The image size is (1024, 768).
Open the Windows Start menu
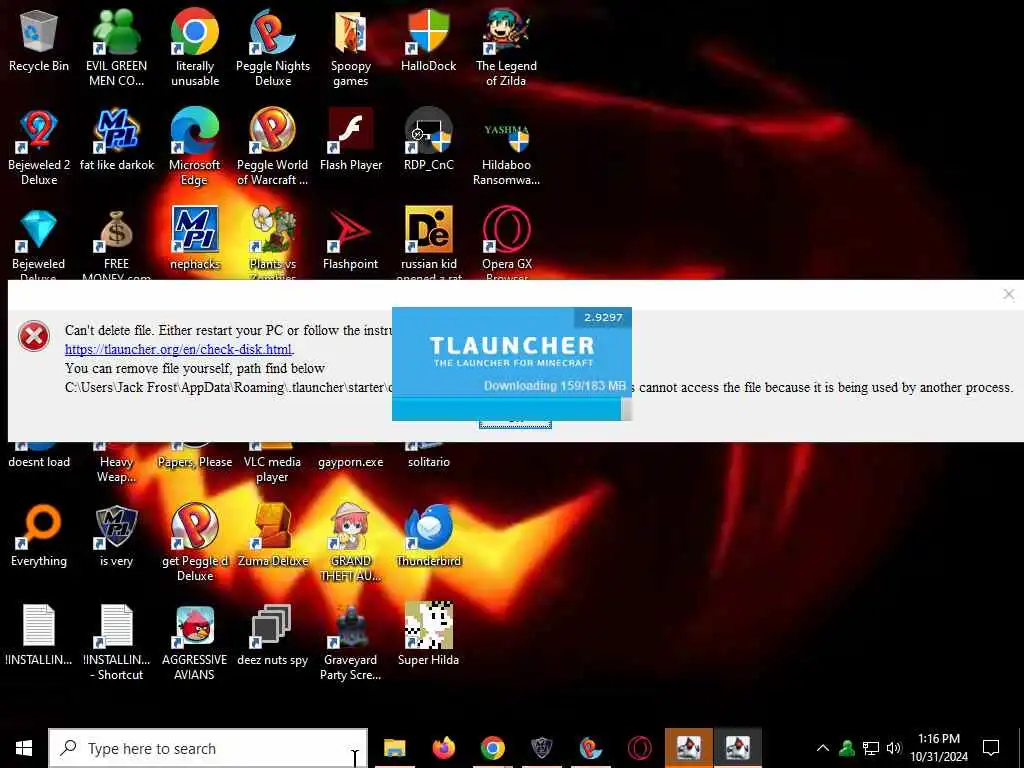24,748
